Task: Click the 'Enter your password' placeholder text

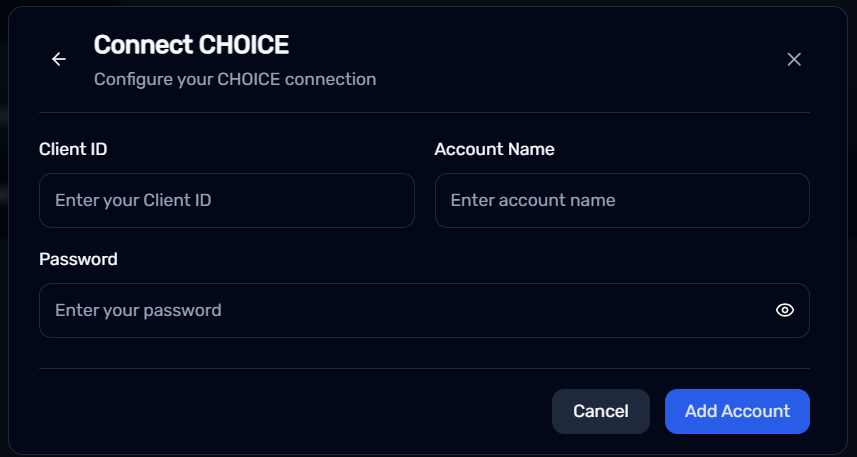Action: (138, 310)
